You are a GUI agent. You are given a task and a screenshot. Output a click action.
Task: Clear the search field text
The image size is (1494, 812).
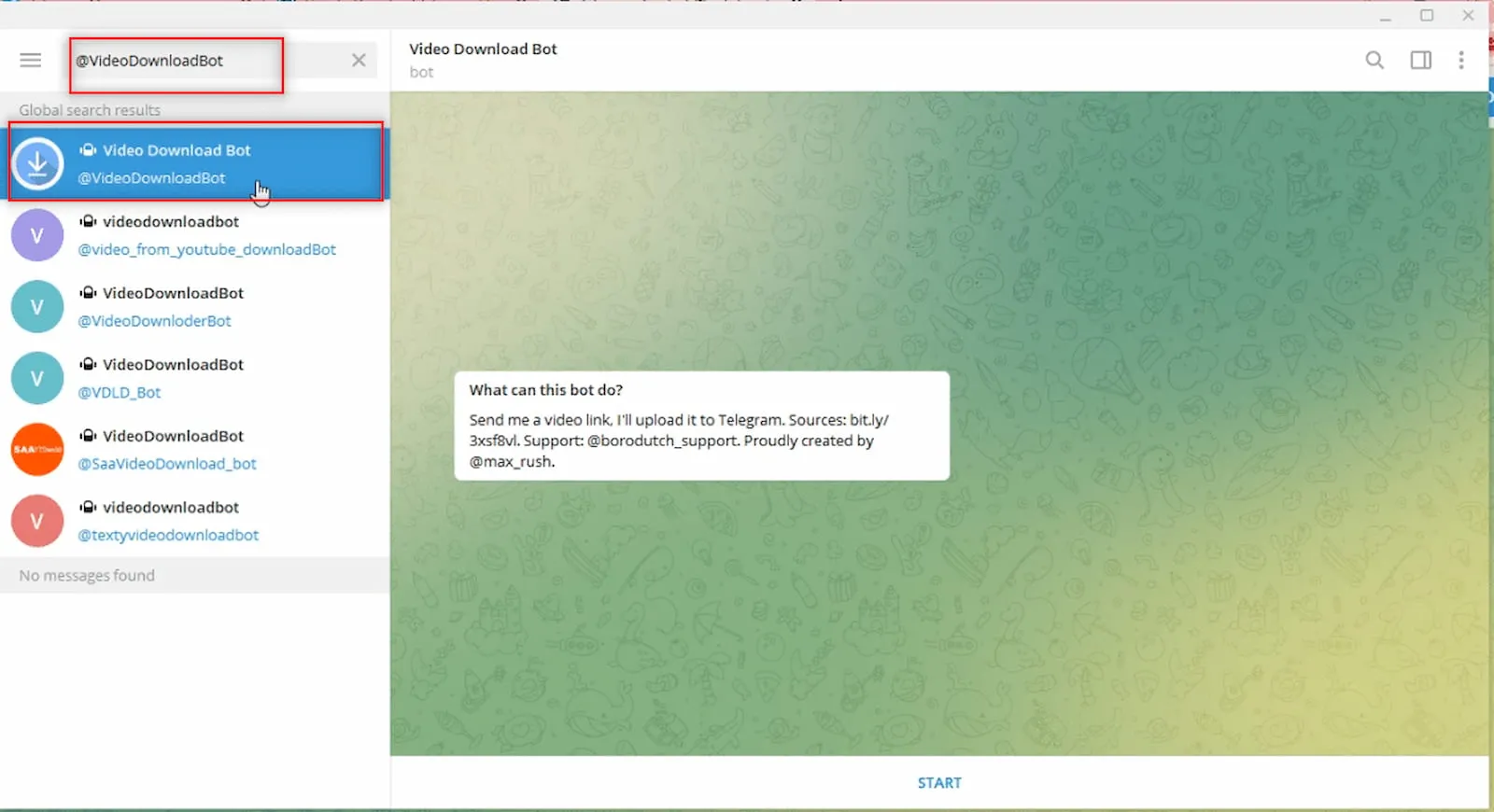click(359, 61)
